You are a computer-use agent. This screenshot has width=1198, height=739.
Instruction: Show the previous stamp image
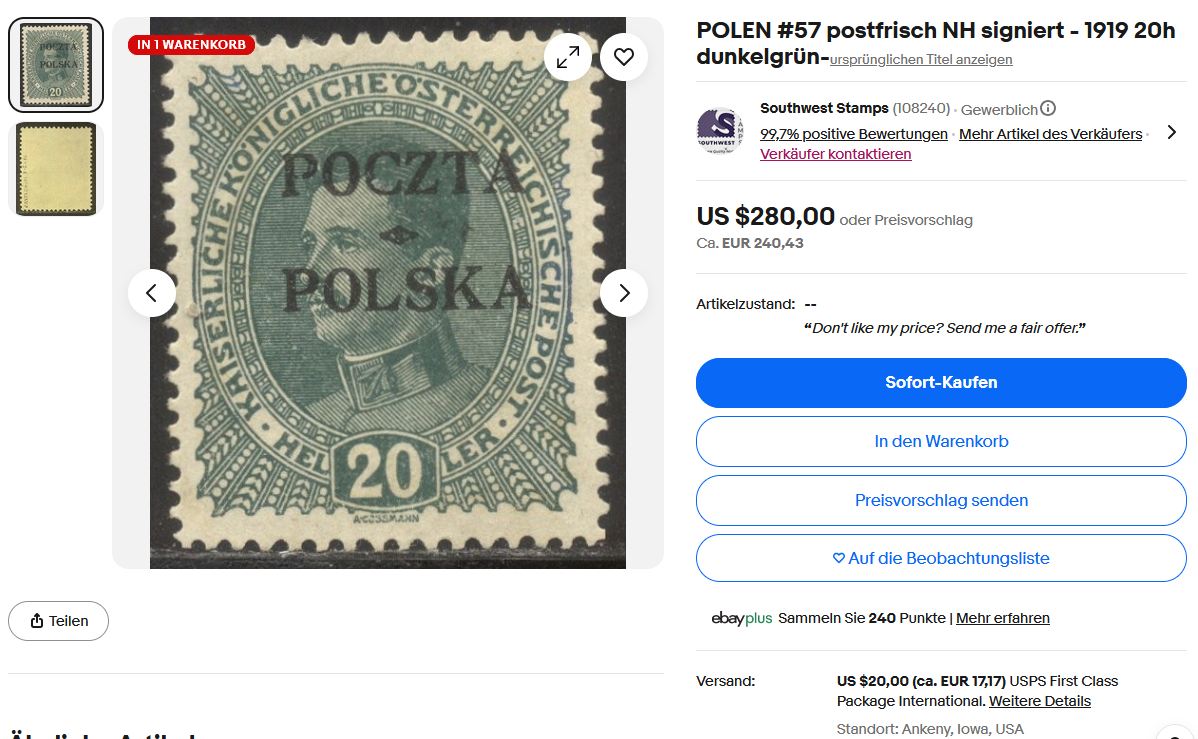coord(152,293)
